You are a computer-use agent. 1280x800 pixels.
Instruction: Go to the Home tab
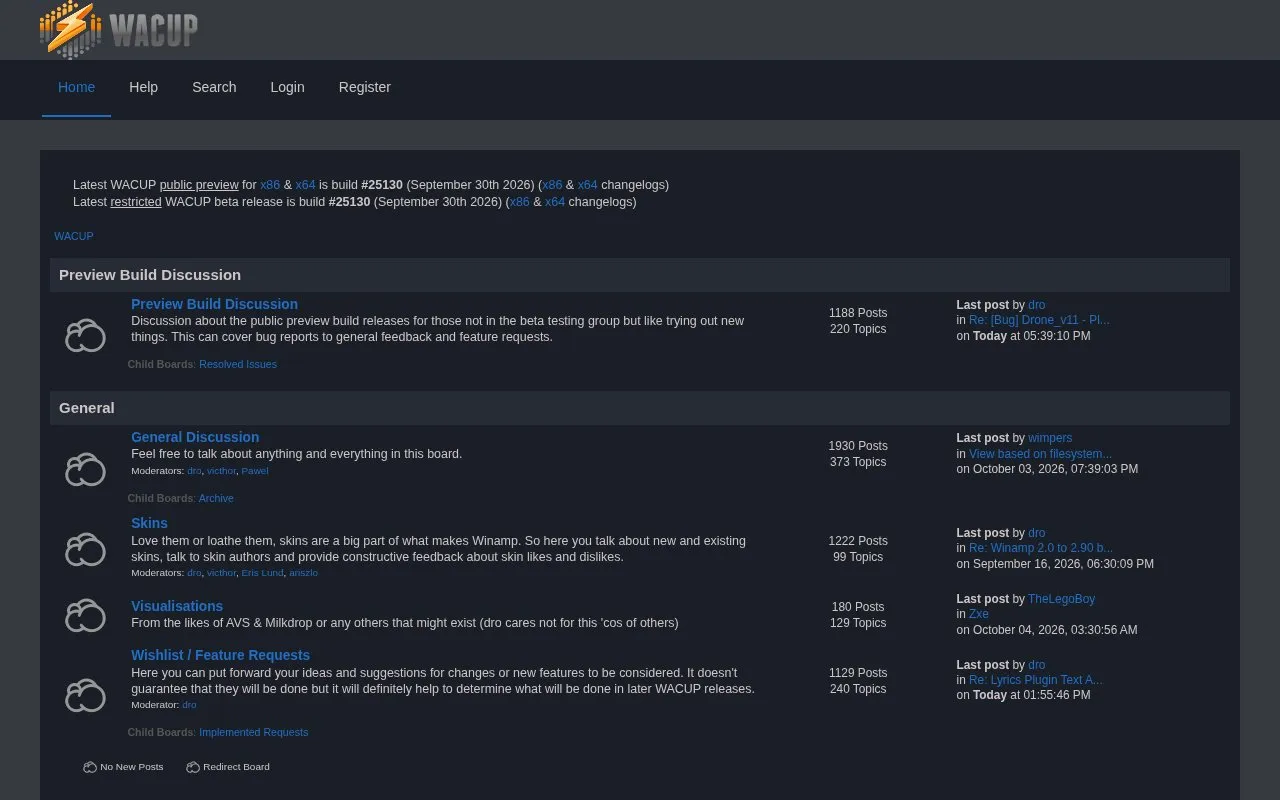point(76,87)
